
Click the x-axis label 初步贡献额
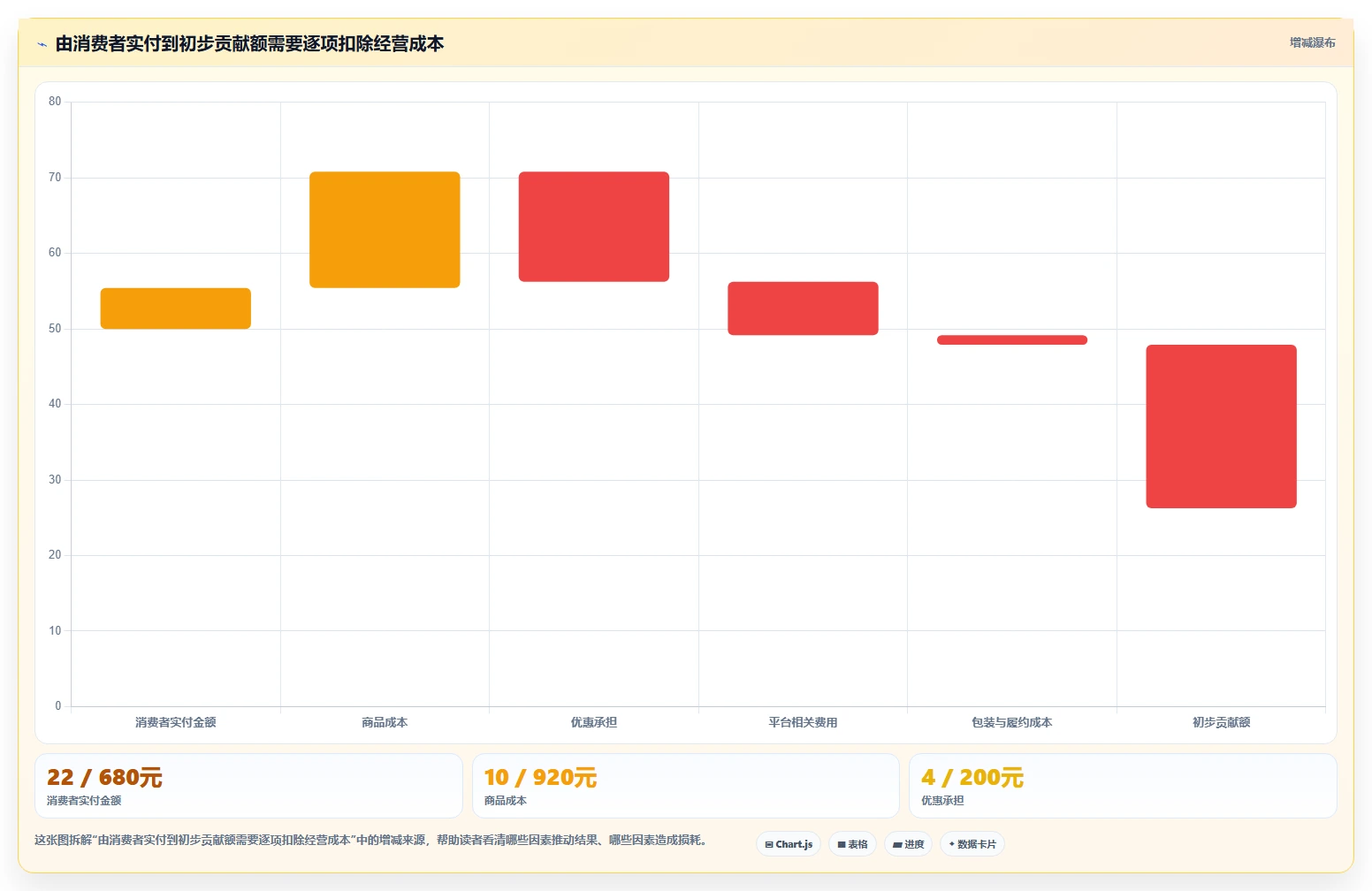pos(1222,722)
